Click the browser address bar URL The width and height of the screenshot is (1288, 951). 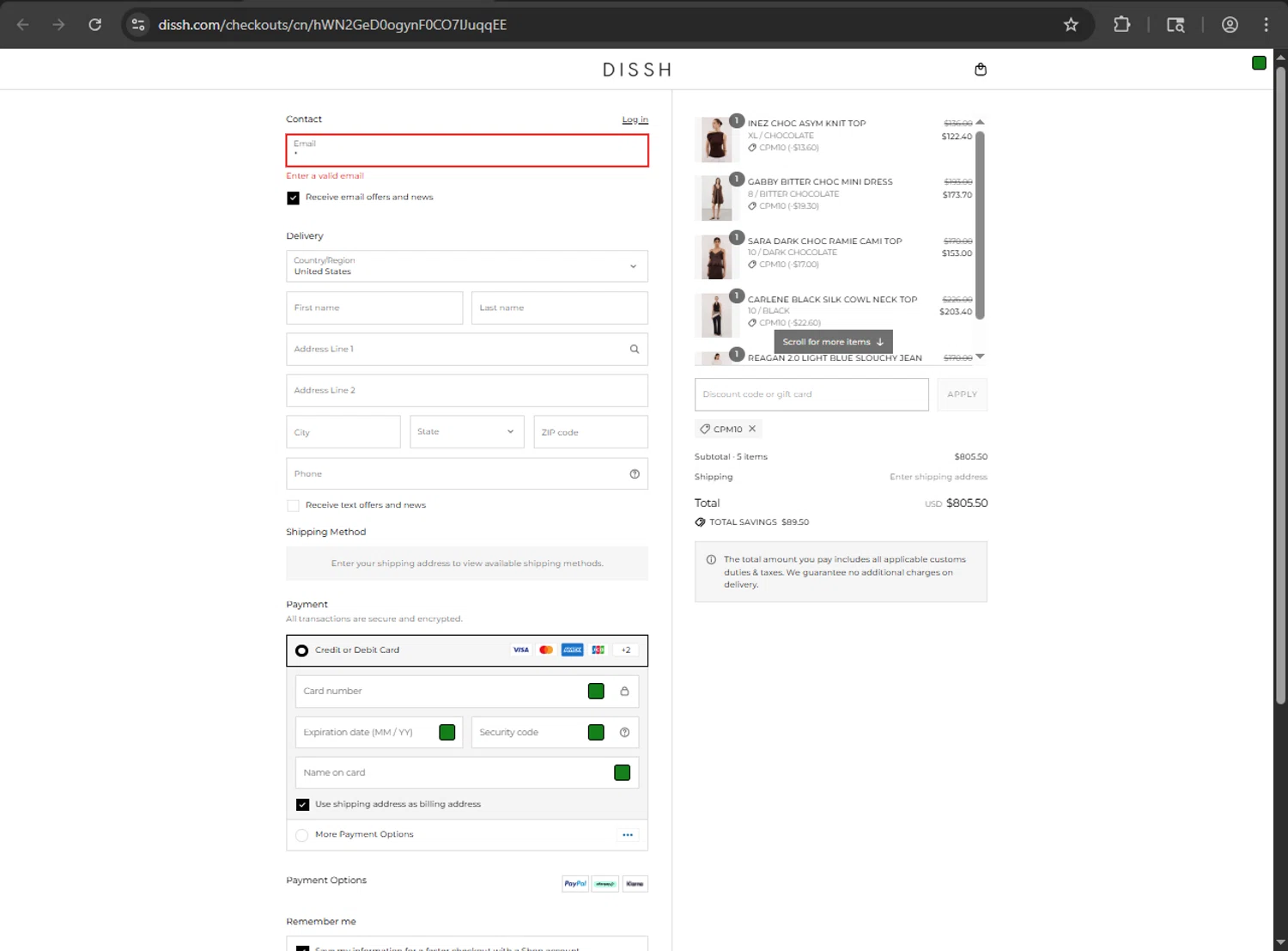coord(332,24)
